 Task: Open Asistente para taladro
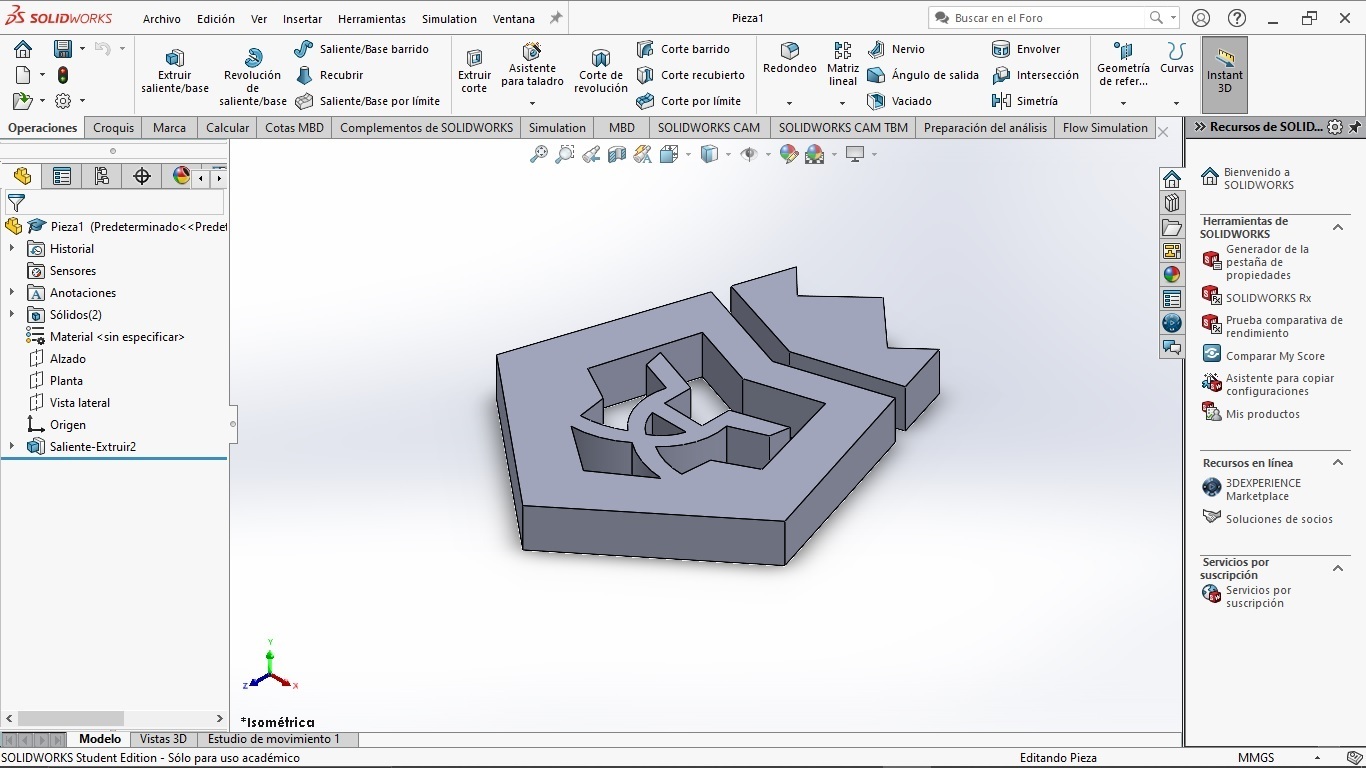(x=532, y=65)
